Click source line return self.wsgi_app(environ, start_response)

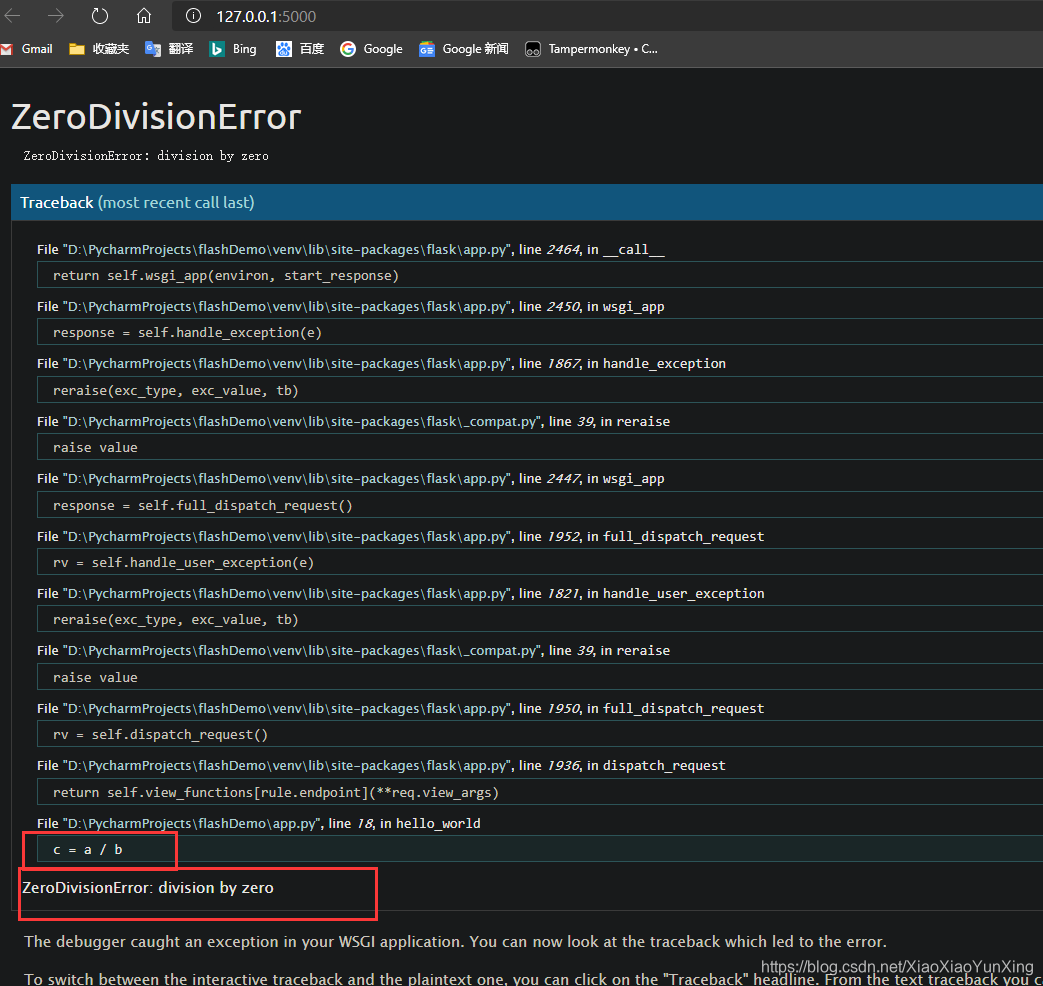click(x=539, y=275)
